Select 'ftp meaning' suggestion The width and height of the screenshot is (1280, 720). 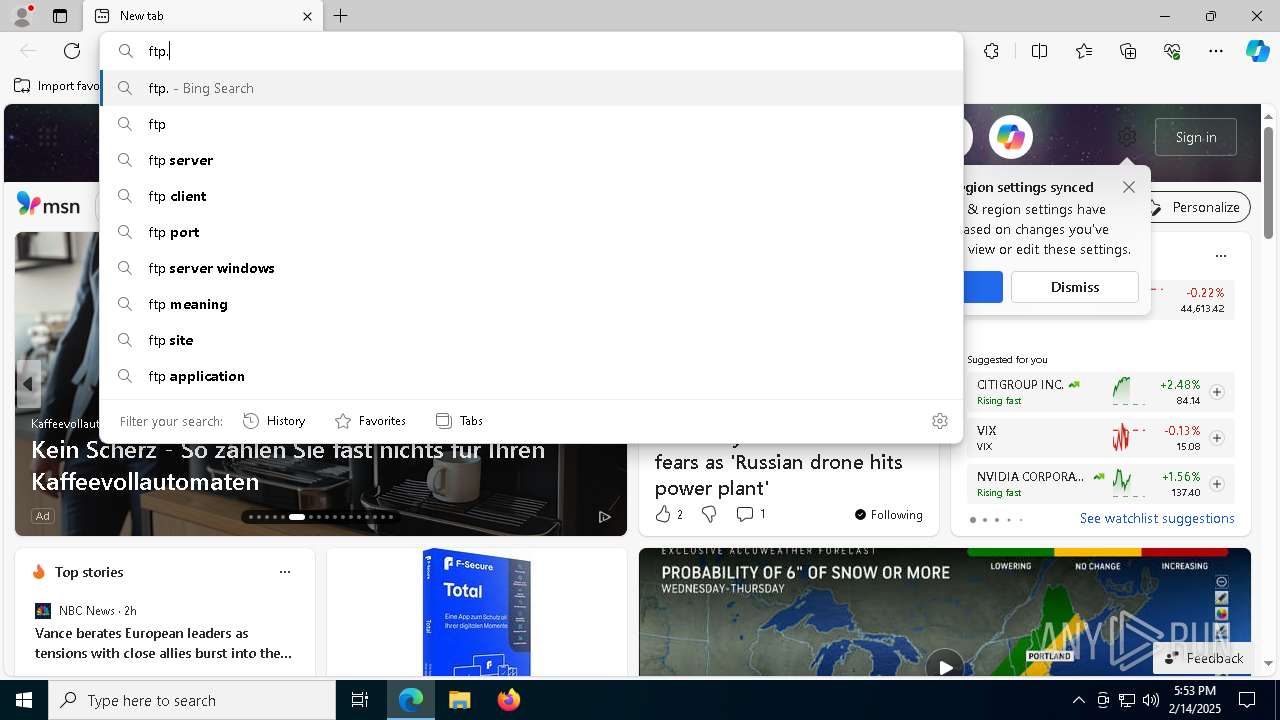pos(531,304)
